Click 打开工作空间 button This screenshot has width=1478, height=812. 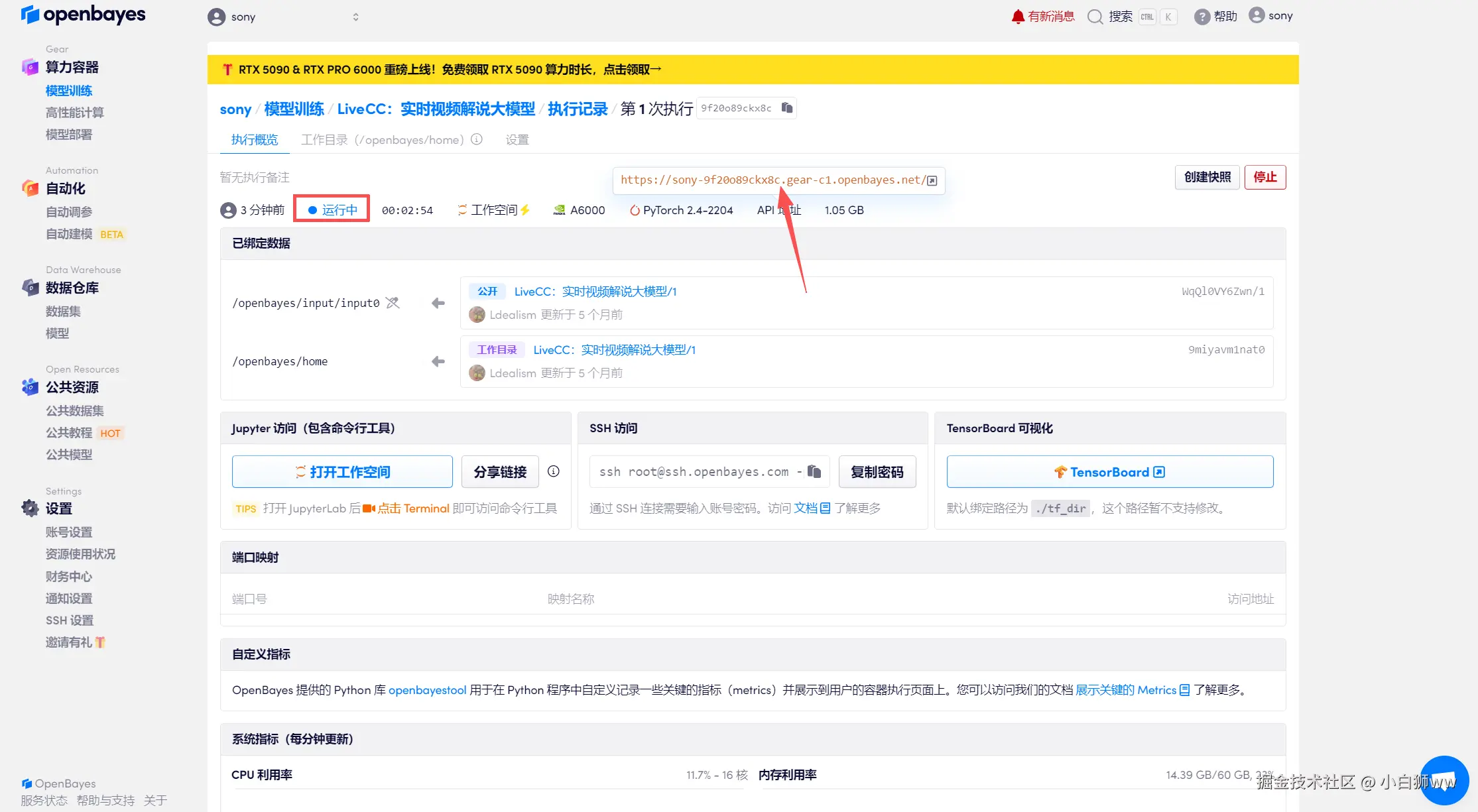click(342, 472)
